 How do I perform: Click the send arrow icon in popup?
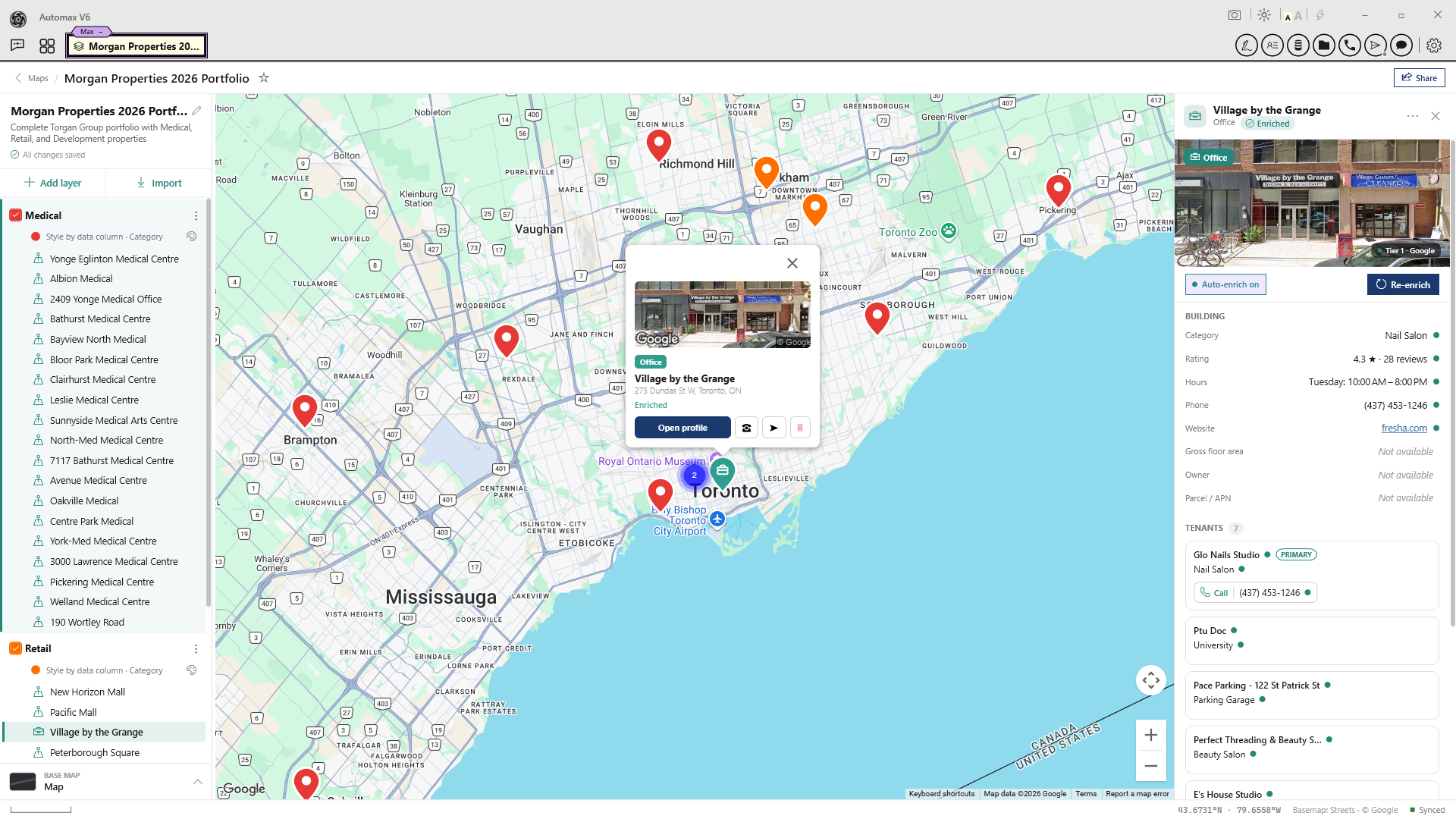[773, 428]
